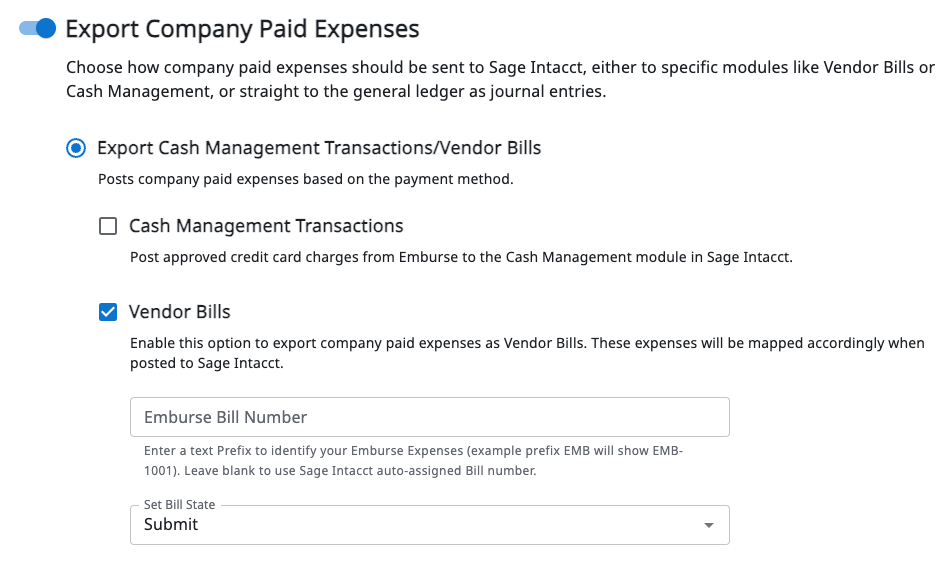Click the dropdown arrow next to Submit
Viewport: 948px width, 566px height.
(x=708, y=525)
